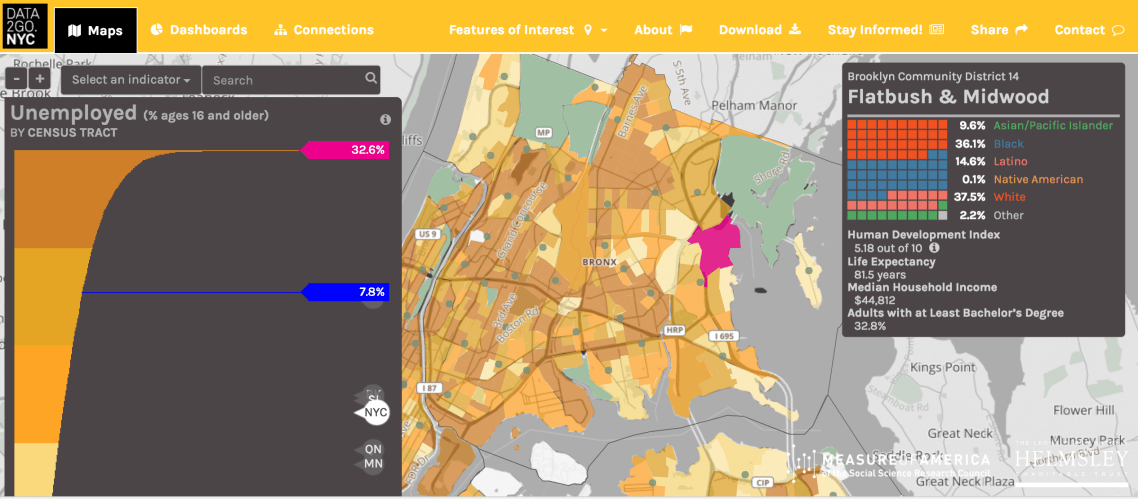Image resolution: width=1138 pixels, height=499 pixels.
Task: Click info icon next to Human Development Index
Action: point(934,248)
